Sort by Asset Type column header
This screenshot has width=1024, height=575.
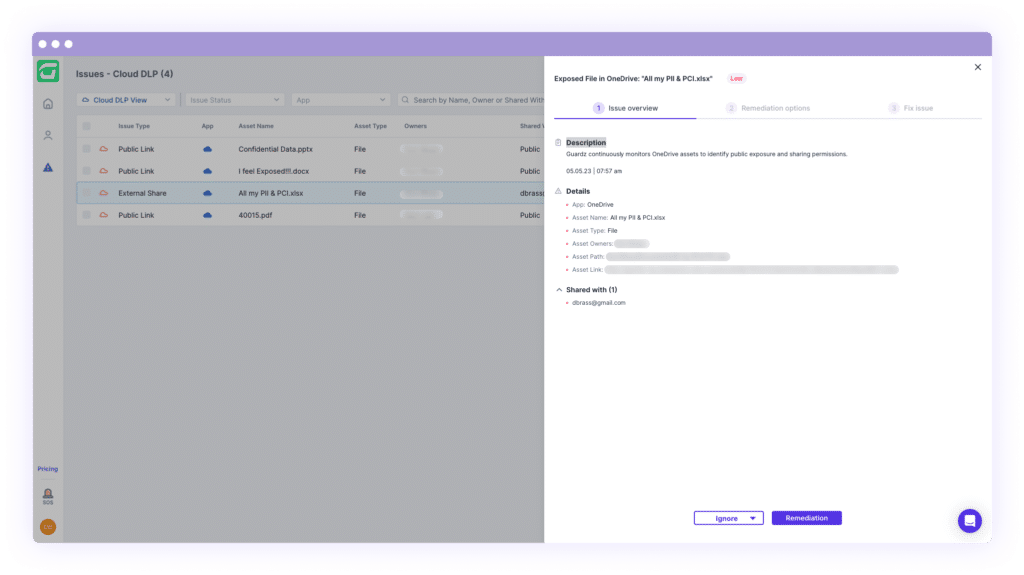[370, 126]
